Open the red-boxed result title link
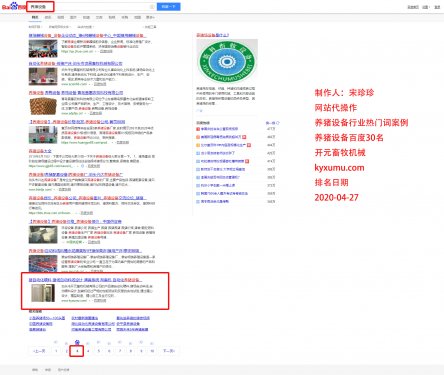444x375 pixels. coord(85,280)
